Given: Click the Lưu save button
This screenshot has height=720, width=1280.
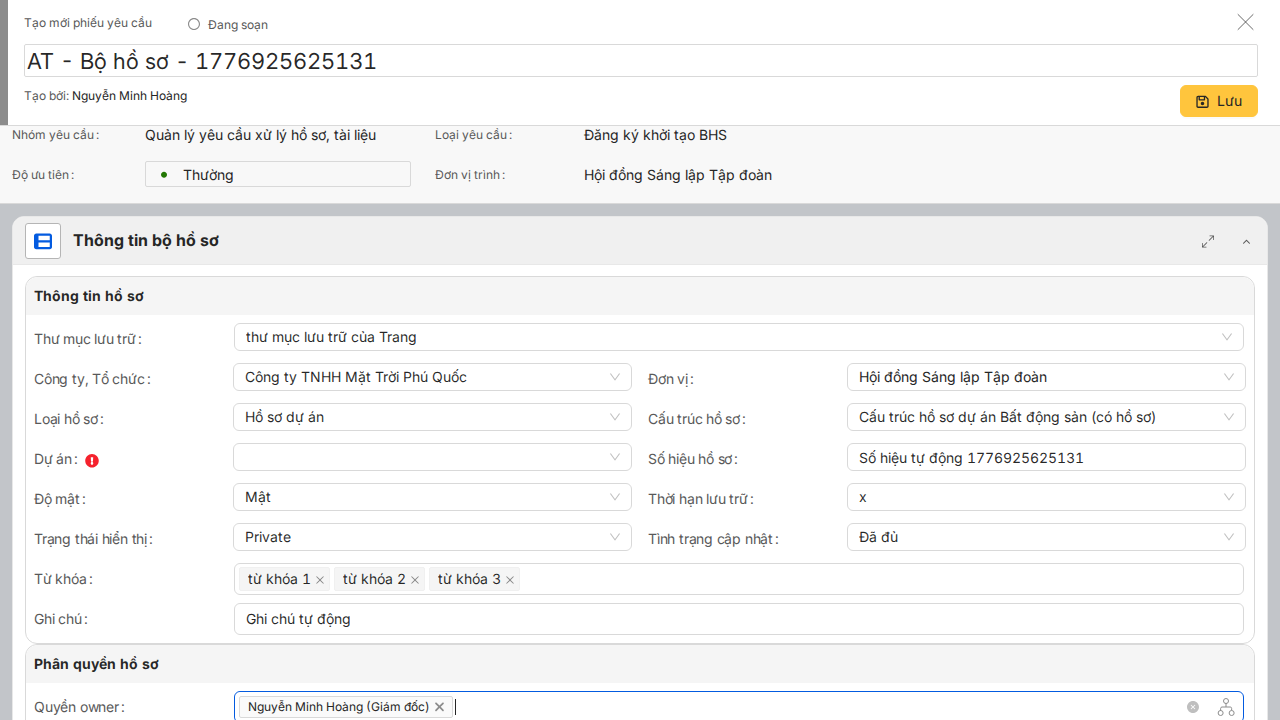Looking at the screenshot, I should click(x=1218, y=101).
